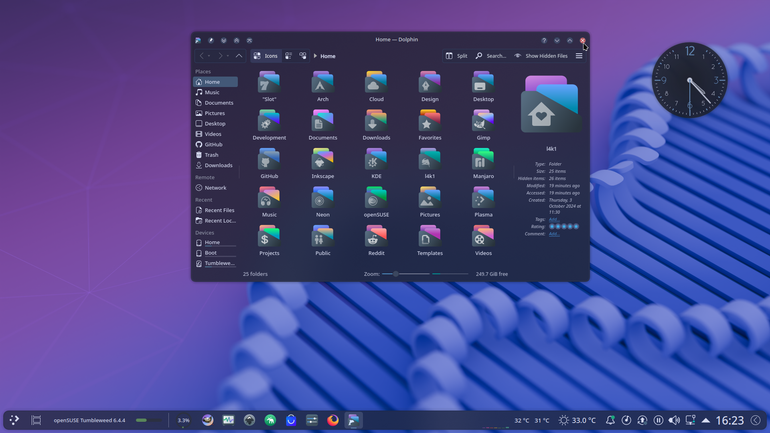Open the Design folder
The width and height of the screenshot is (770, 433).
click(430, 86)
